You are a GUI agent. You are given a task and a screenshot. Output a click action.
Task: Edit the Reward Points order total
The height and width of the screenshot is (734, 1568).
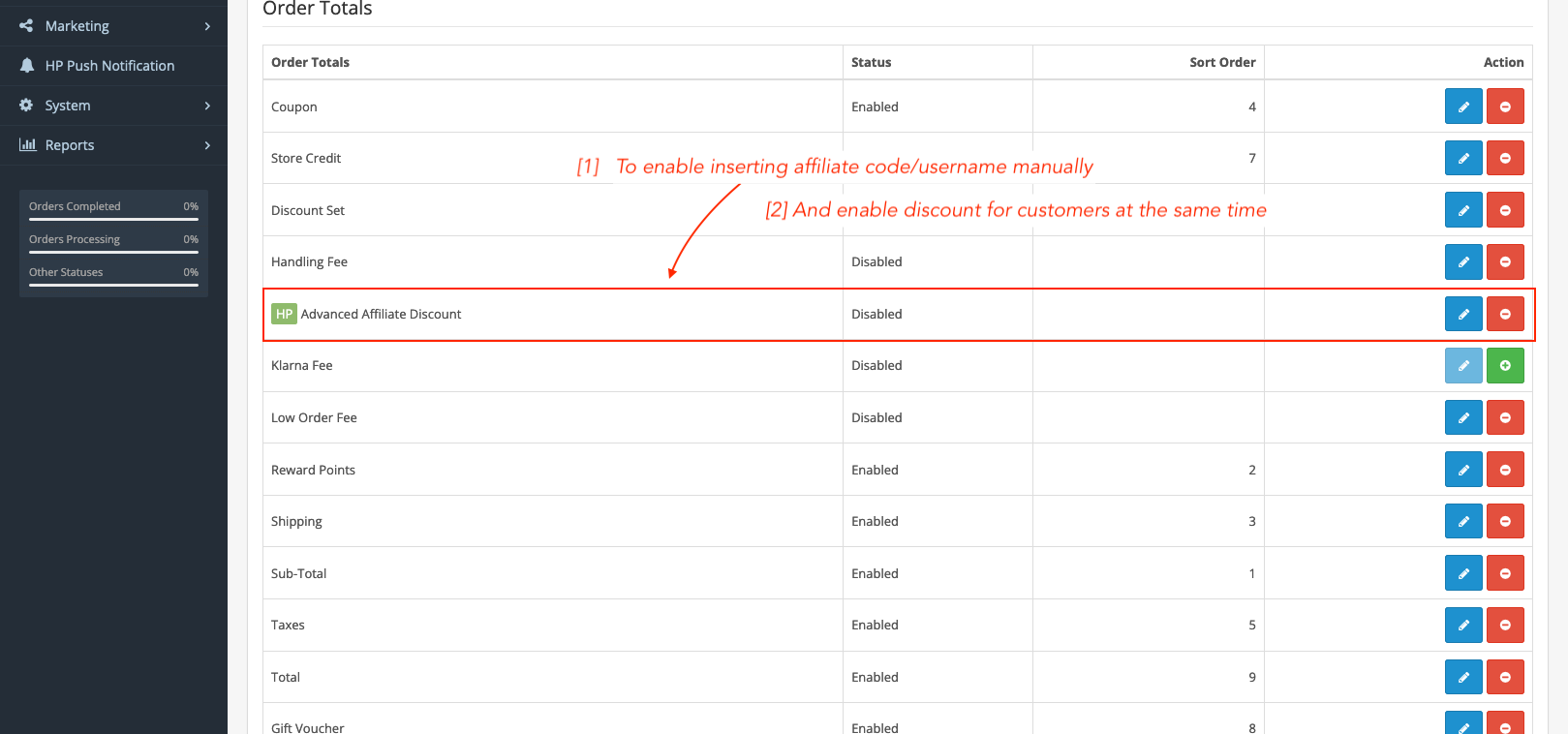tap(1462, 469)
